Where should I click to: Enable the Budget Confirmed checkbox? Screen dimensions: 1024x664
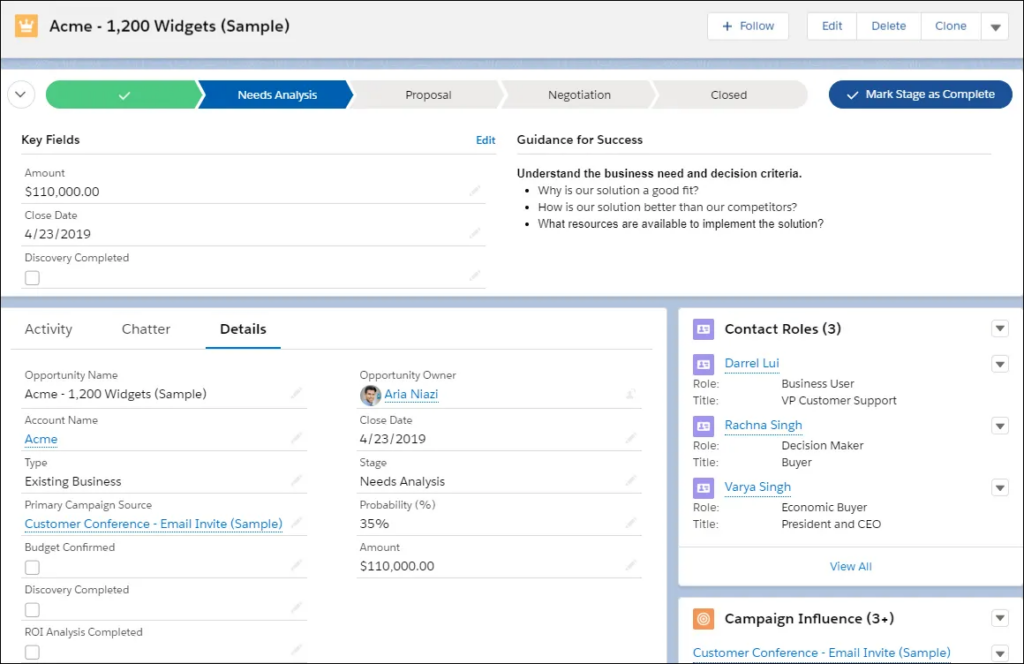[x=32, y=568]
